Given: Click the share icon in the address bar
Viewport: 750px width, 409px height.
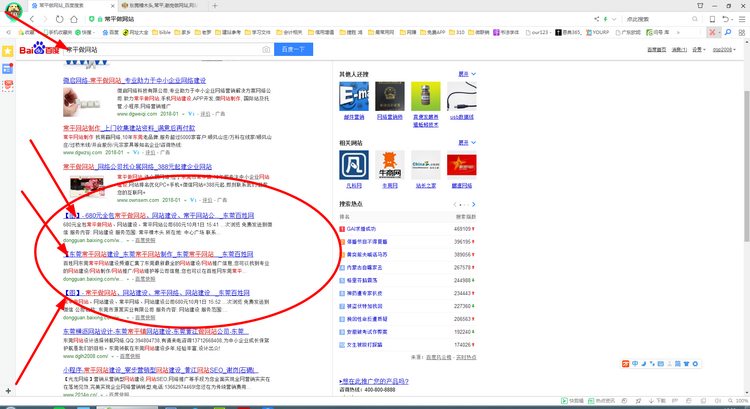Looking at the screenshot, I should pyautogui.click(x=596, y=19).
